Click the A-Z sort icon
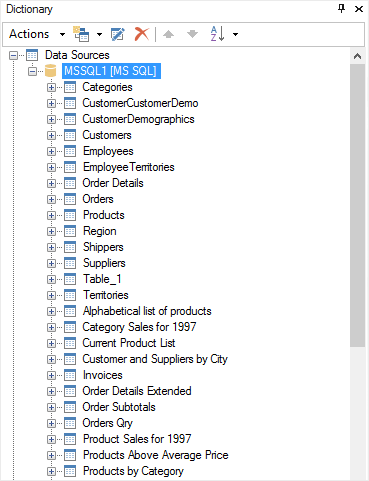The height and width of the screenshot is (481, 369). pyautogui.click(x=217, y=34)
